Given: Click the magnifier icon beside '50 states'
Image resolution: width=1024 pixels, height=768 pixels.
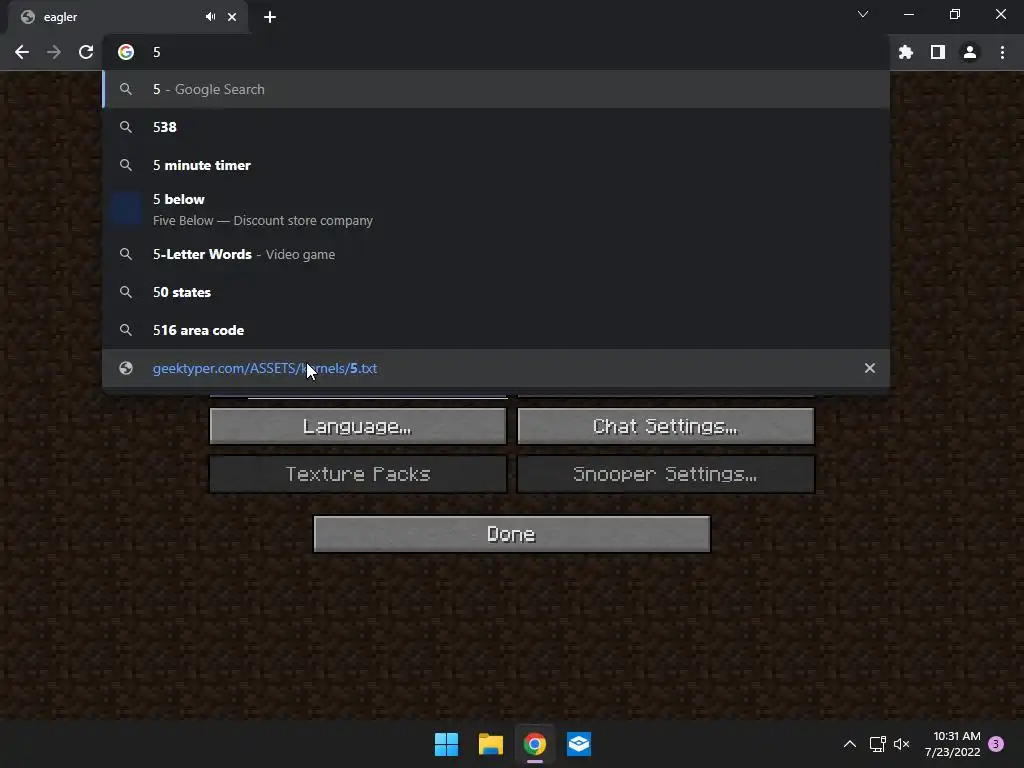Looking at the screenshot, I should [x=126, y=292].
